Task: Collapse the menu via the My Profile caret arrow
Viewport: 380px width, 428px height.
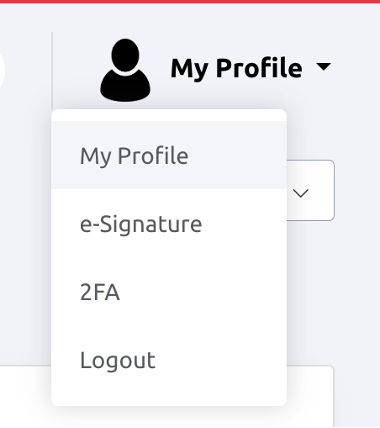Action: [323, 67]
